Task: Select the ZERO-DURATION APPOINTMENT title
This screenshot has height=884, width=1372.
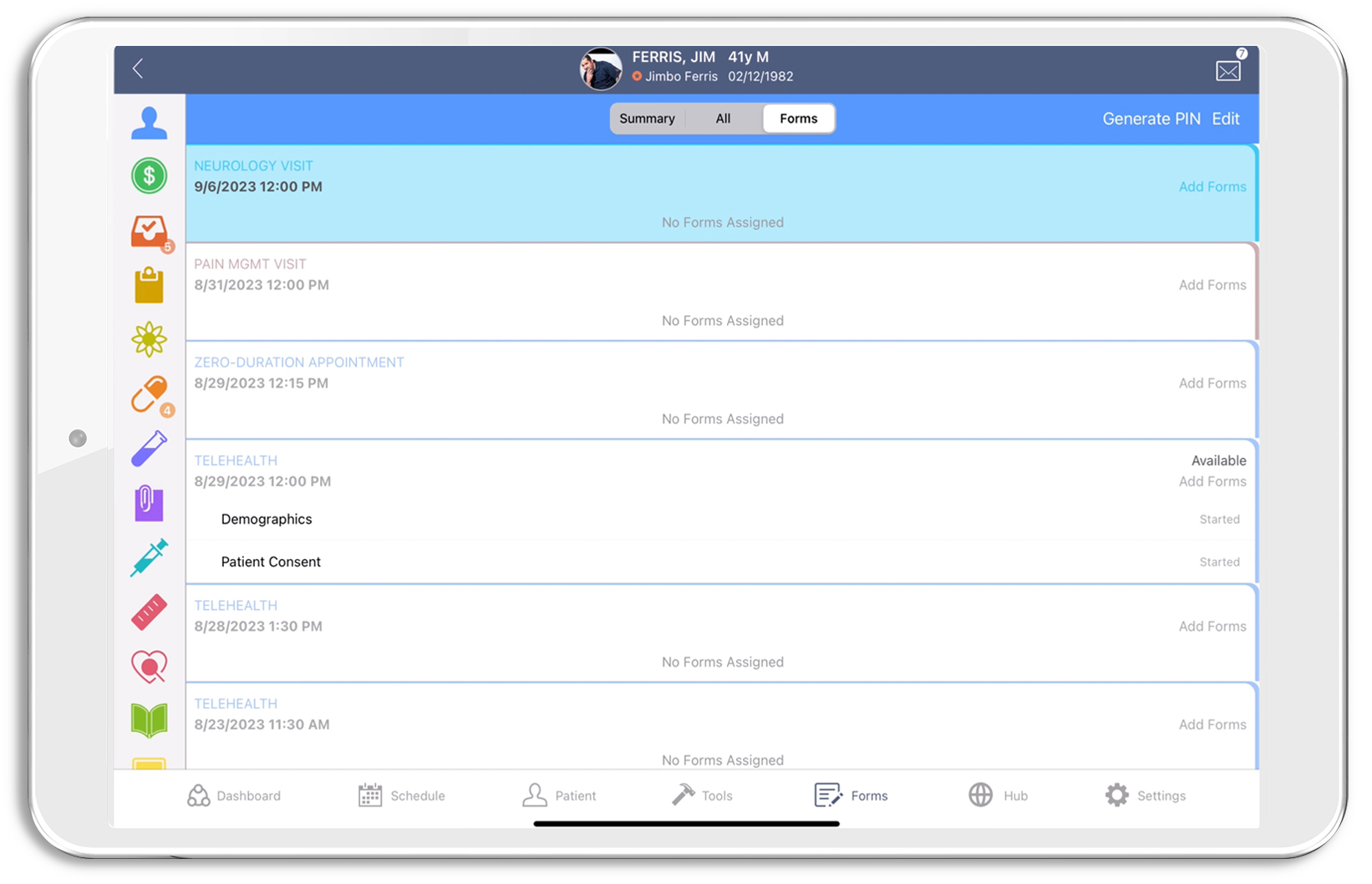Action: (x=299, y=363)
